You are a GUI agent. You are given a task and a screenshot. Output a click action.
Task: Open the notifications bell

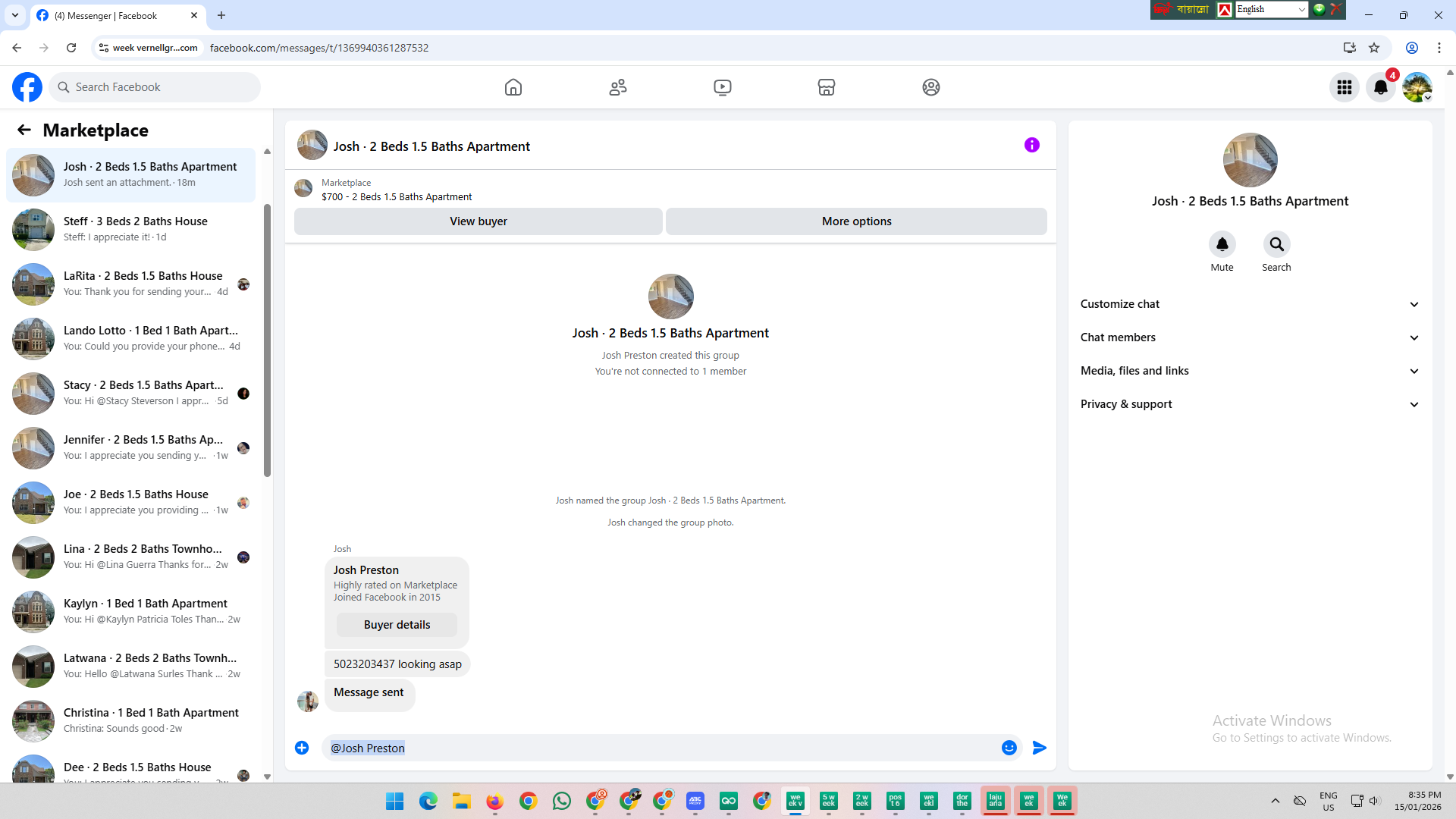(x=1381, y=87)
